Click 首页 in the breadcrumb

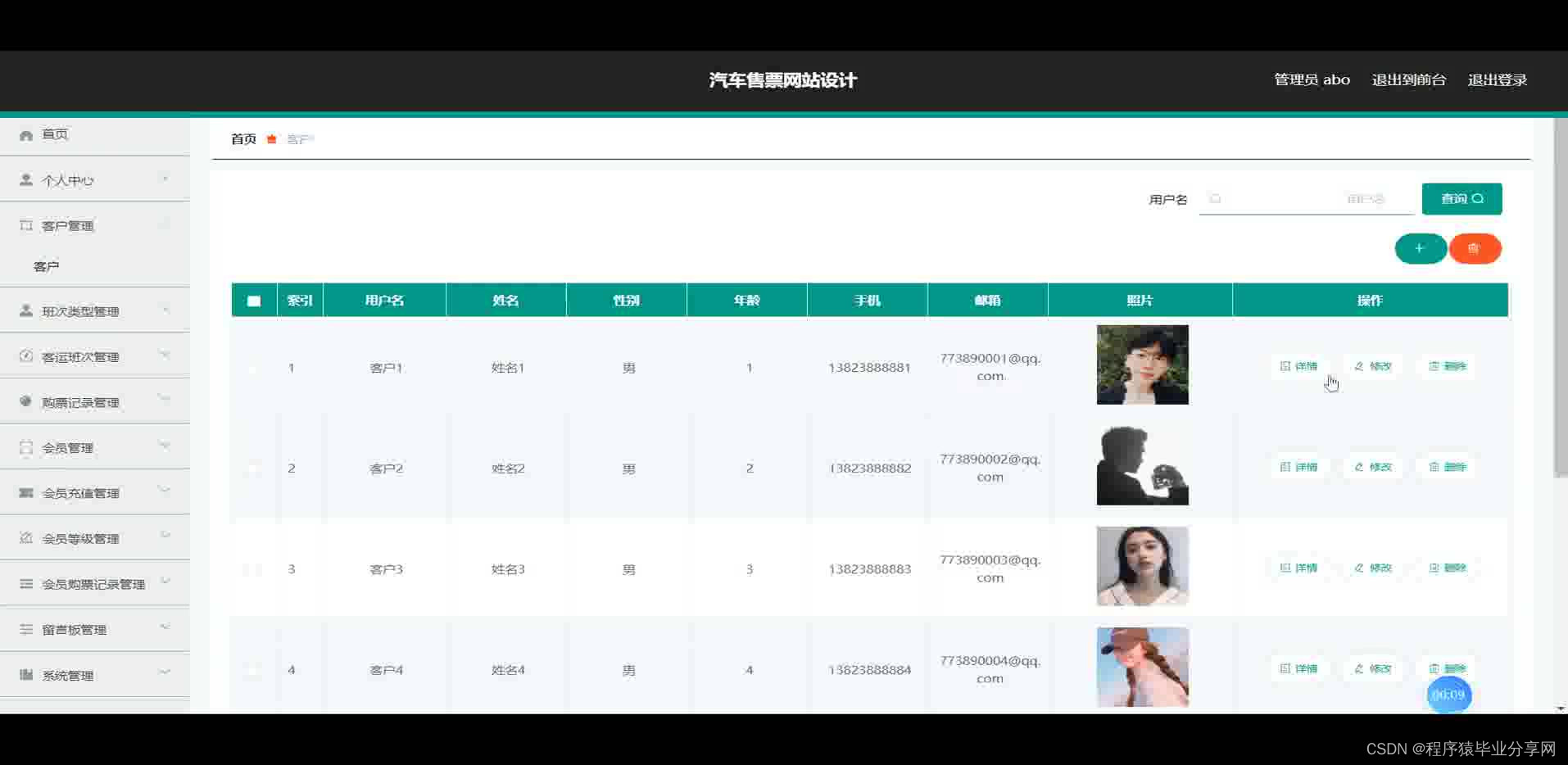(243, 139)
